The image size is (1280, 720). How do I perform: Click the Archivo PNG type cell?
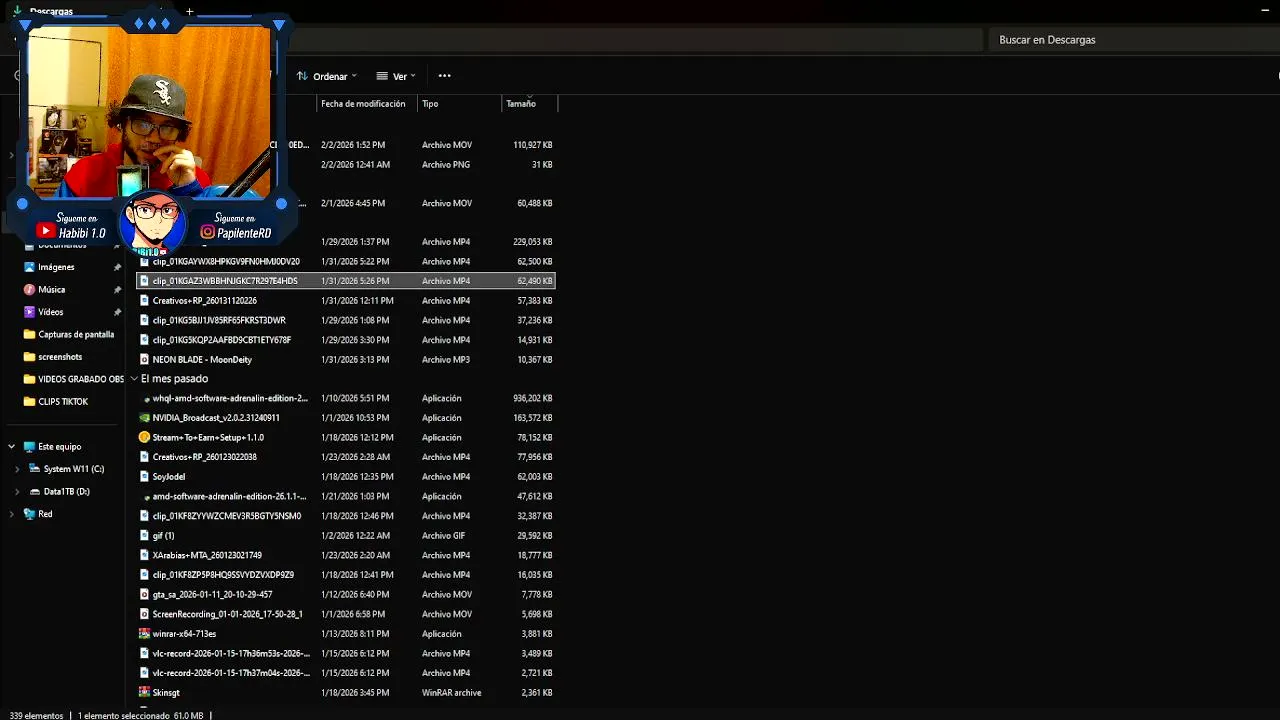446,165
